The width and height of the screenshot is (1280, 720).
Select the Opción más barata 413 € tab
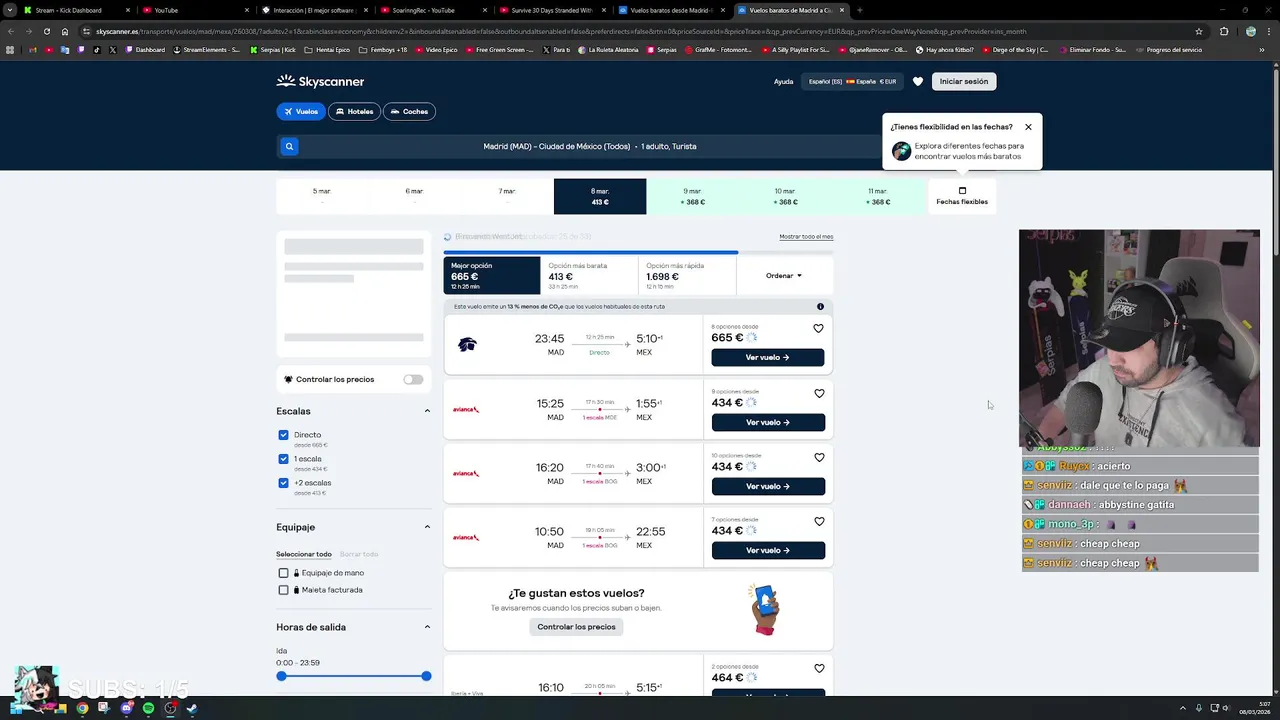pos(589,276)
